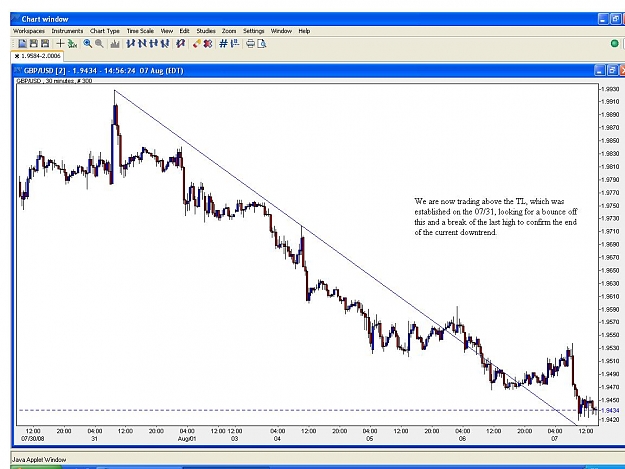Click the fourth blue line-drawing tool icon
The width and height of the screenshot is (625, 469).
pos(165,44)
